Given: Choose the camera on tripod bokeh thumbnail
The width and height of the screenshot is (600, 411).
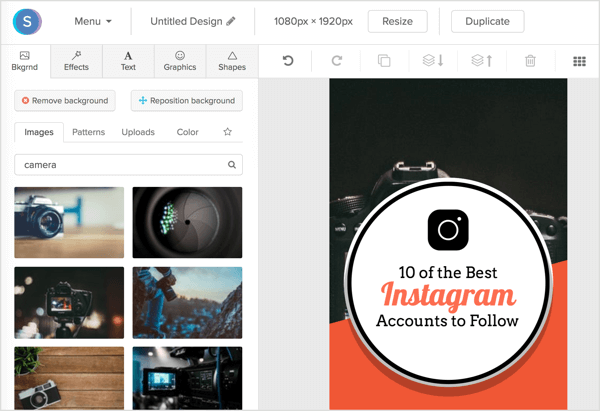Looking at the screenshot, I should pyautogui.click(x=69, y=303).
